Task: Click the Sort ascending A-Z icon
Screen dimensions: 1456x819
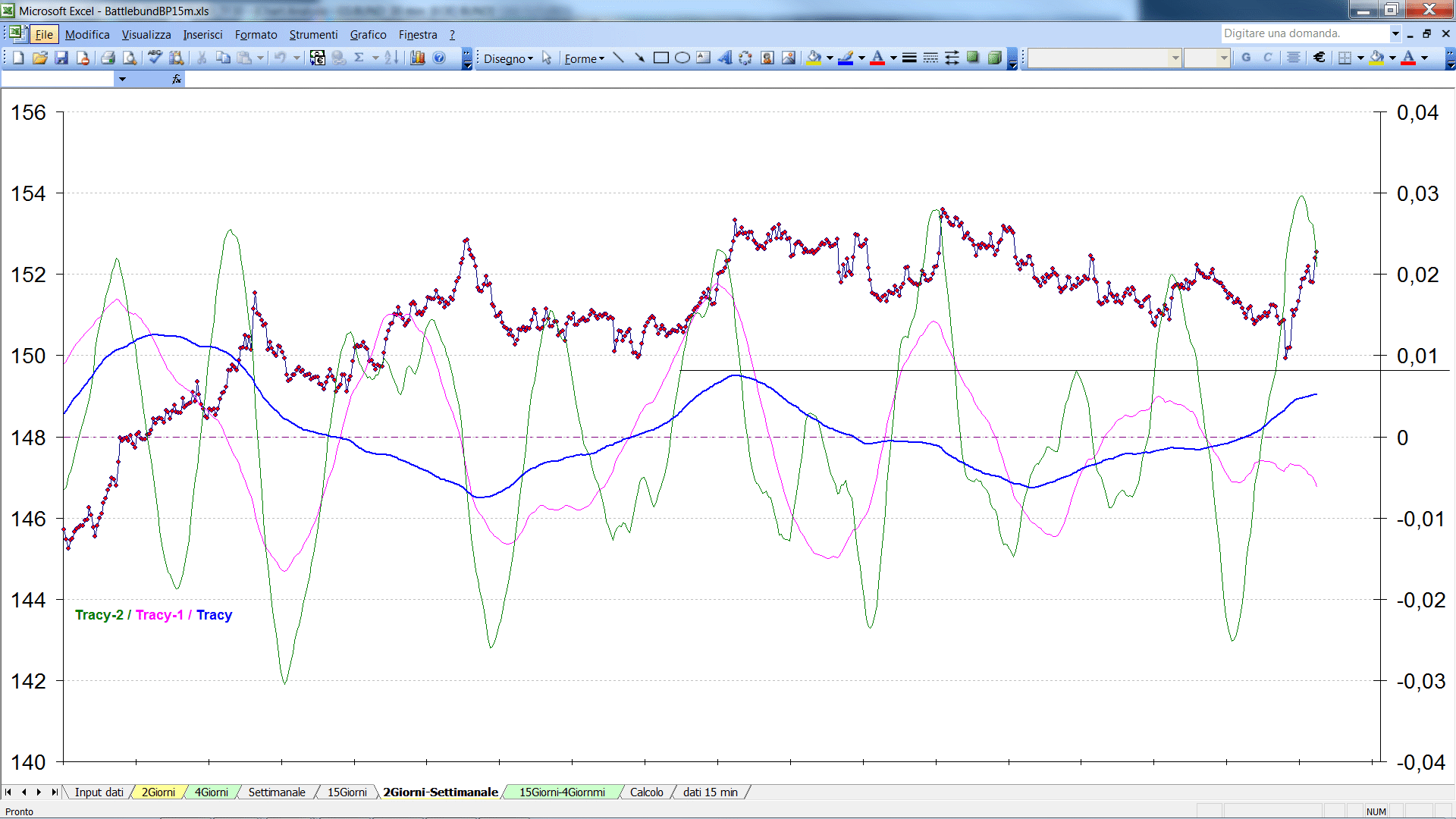Action: click(x=391, y=58)
